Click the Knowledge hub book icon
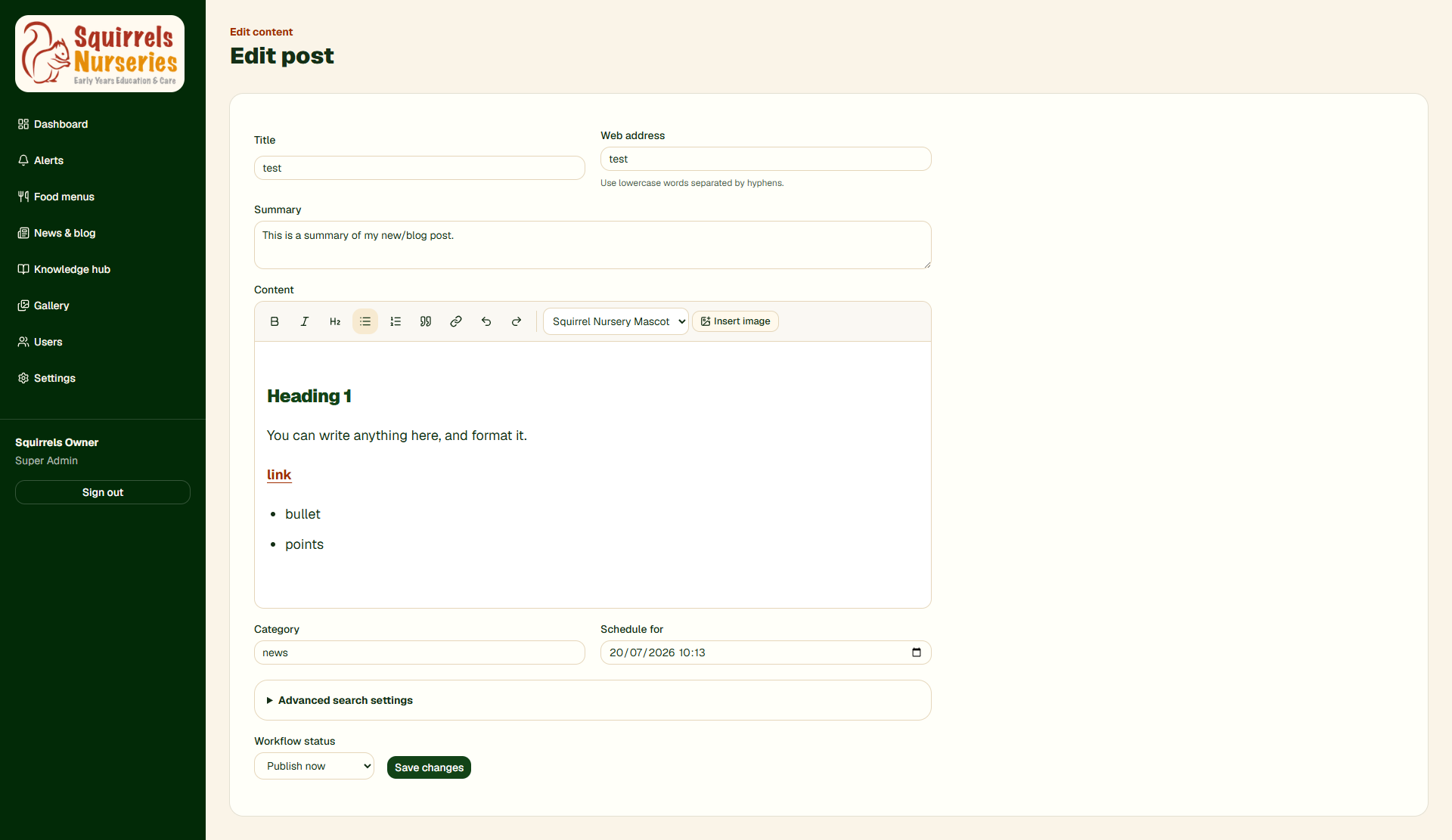 [23, 269]
